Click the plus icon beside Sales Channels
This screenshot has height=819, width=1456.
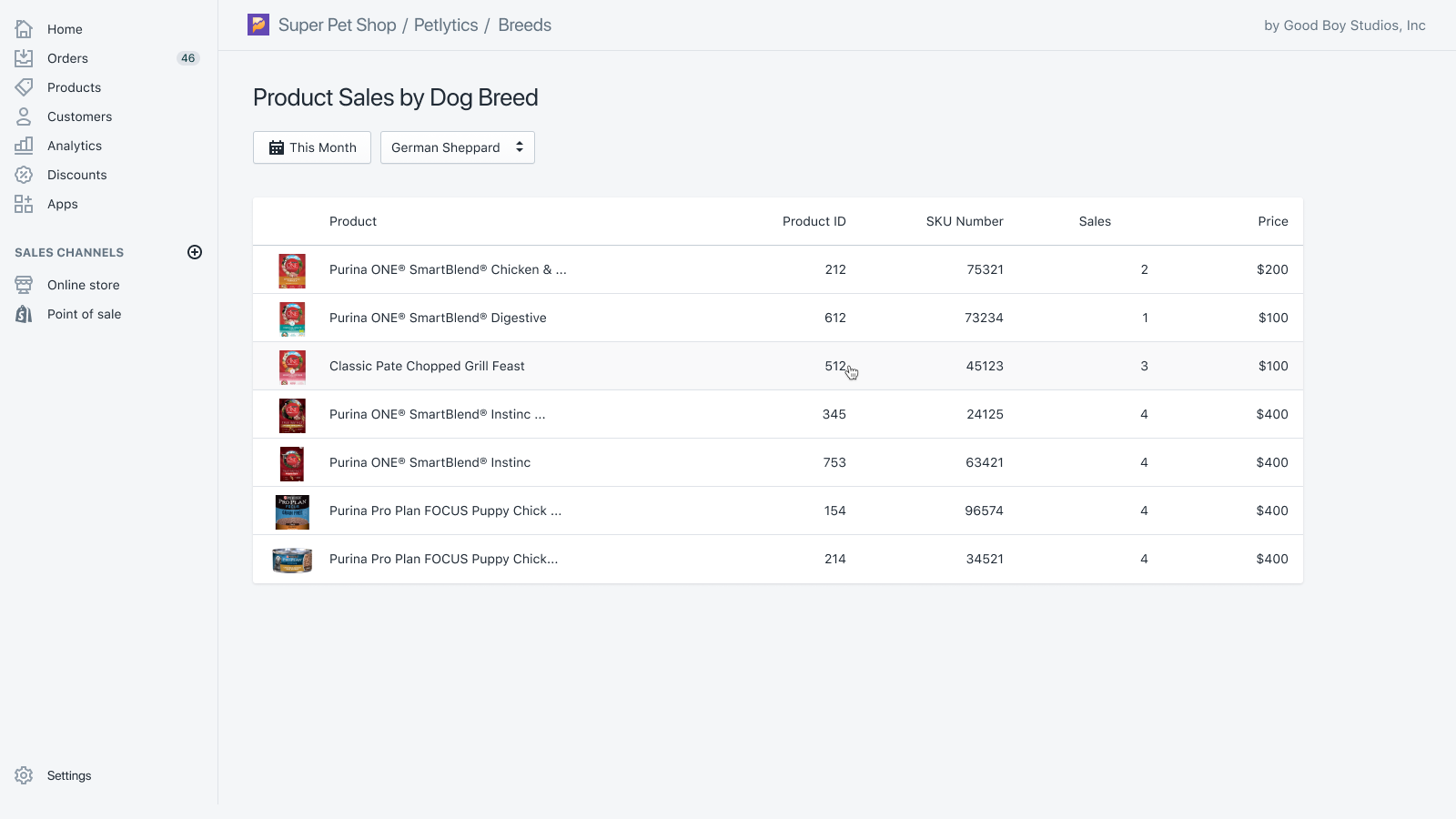195,252
